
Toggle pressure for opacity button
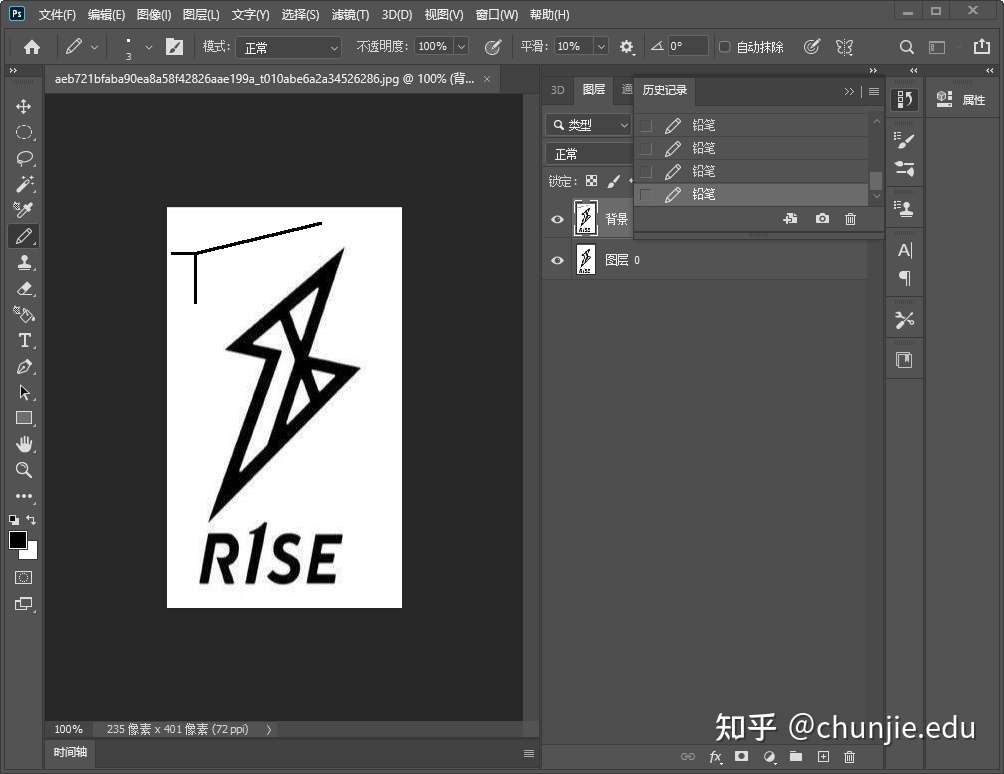(492, 47)
